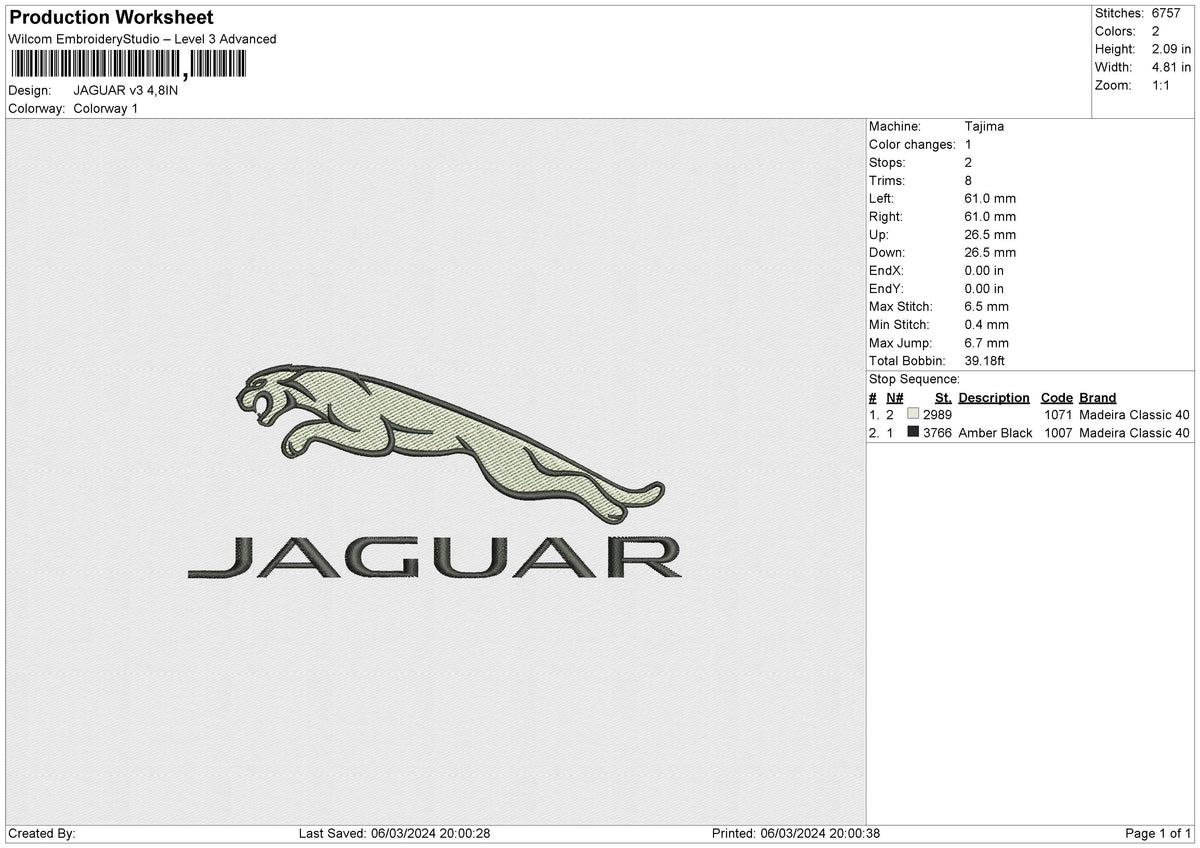Click the black color swatch for thread 3766
Screen dimensions: 1200x848
tap(913, 432)
